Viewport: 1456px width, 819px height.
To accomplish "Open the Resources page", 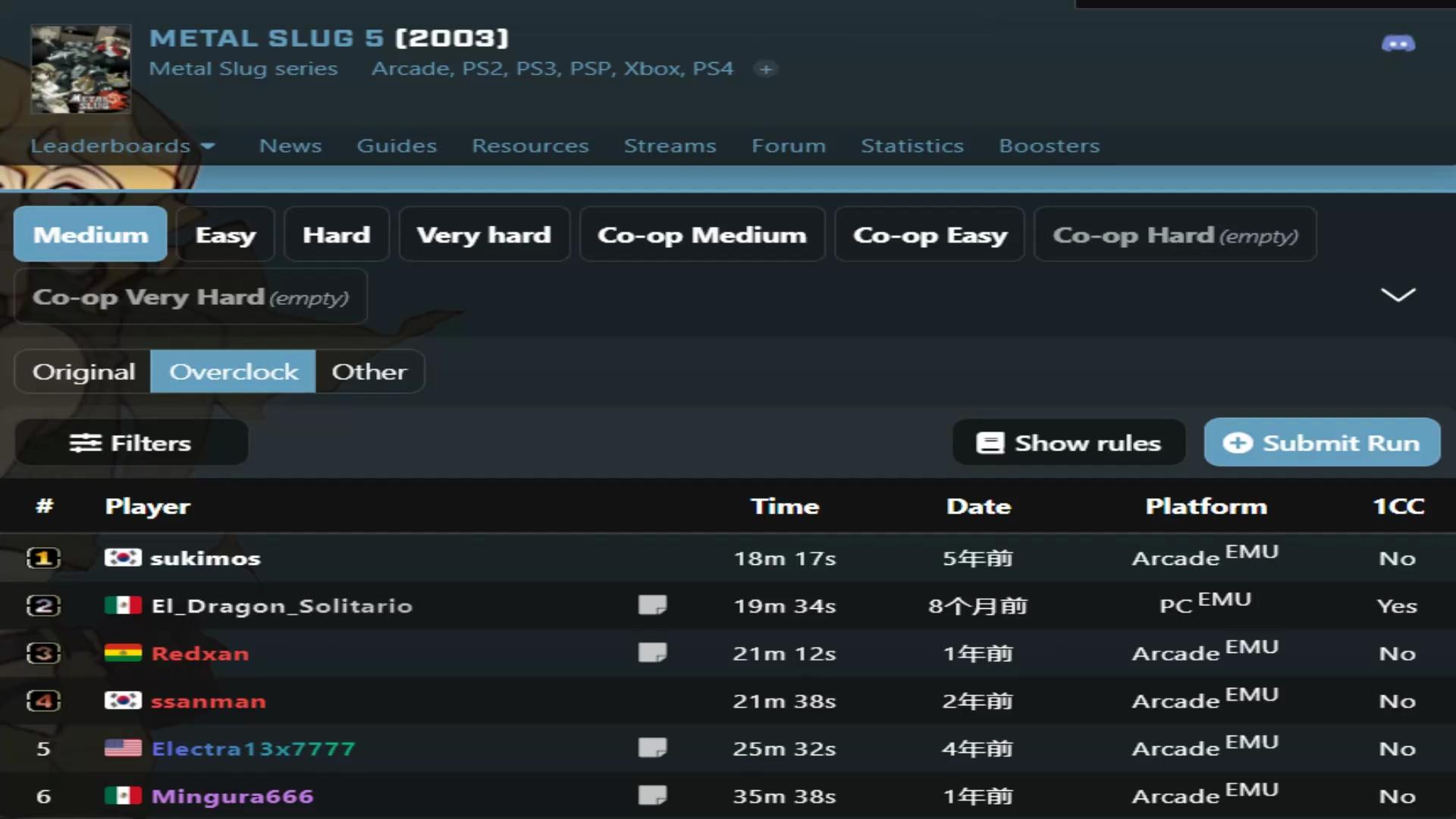I will coord(530,146).
